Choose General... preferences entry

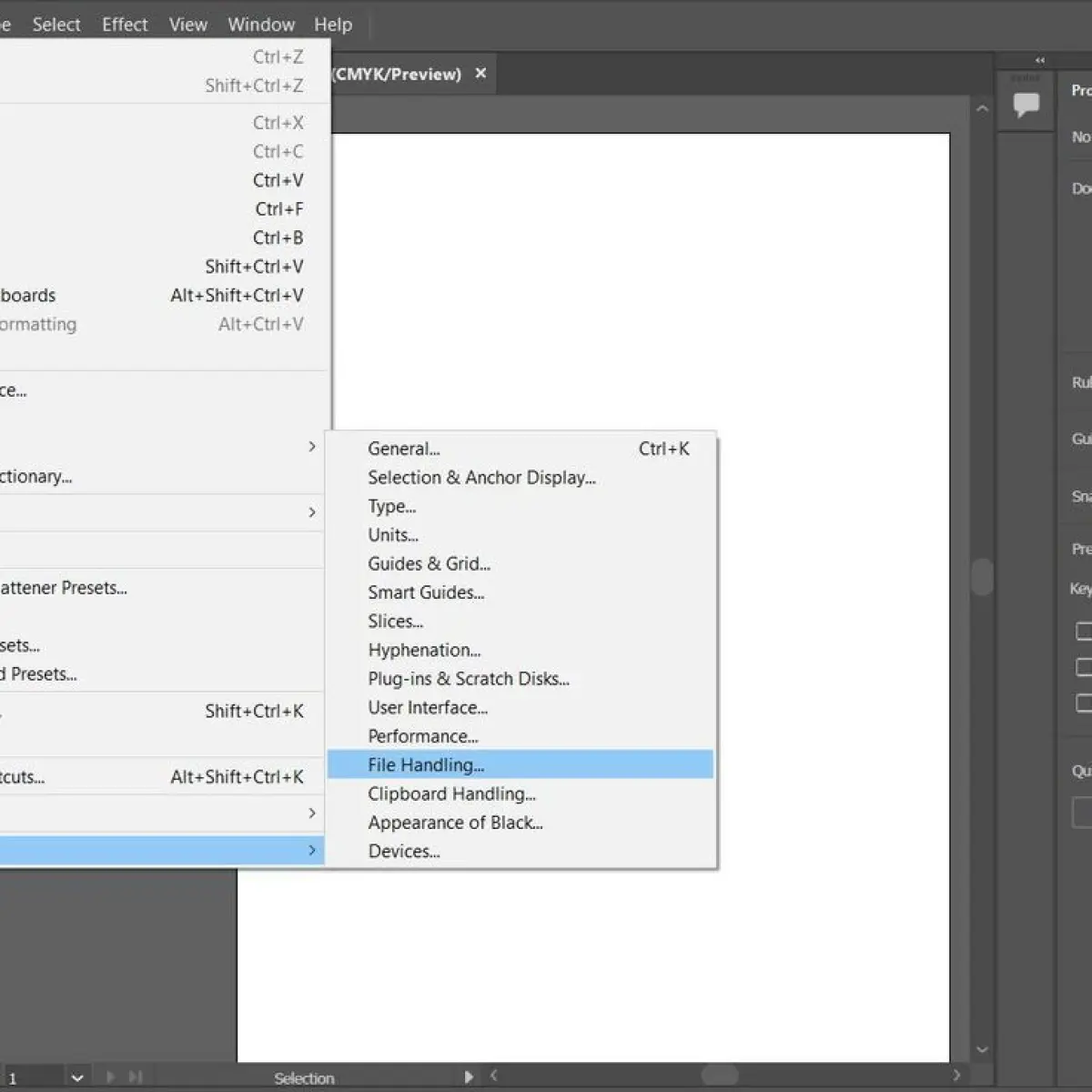(x=521, y=449)
